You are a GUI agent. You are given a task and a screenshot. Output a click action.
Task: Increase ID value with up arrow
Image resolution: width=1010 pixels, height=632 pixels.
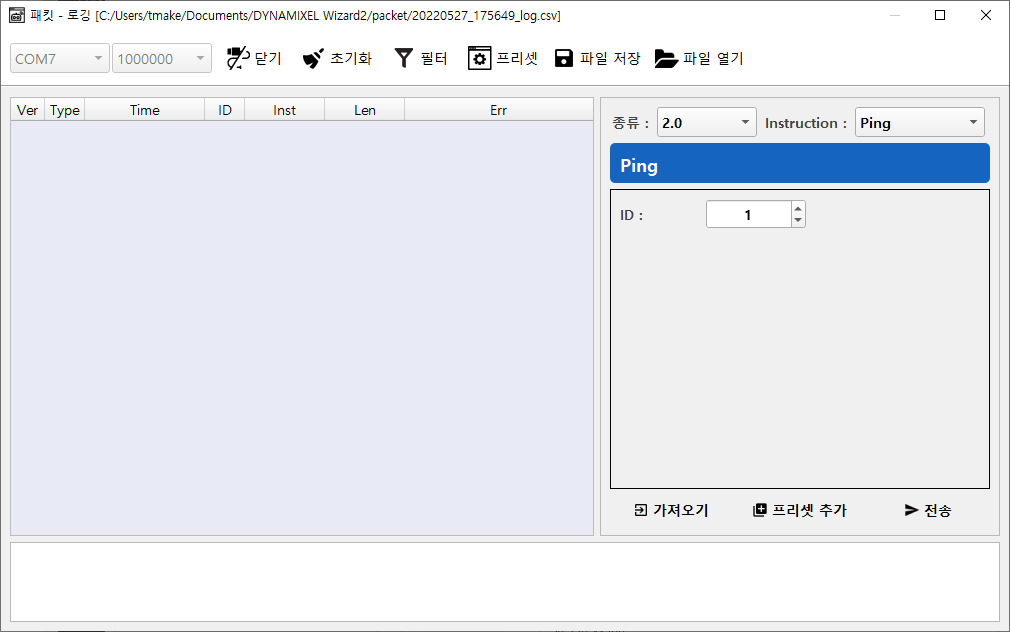click(798, 208)
